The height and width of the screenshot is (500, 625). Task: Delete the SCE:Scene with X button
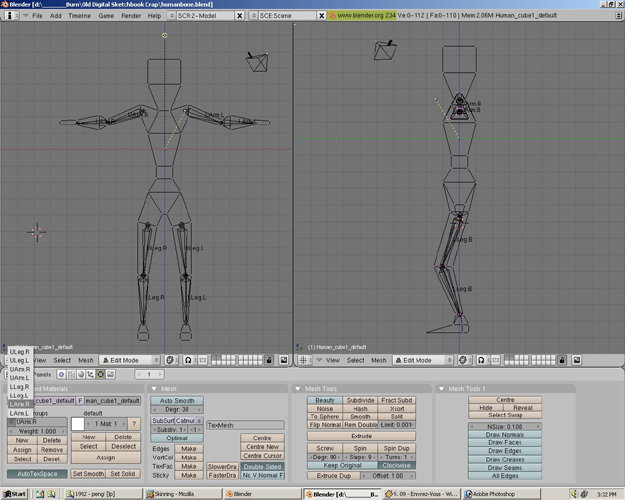[x=322, y=16]
